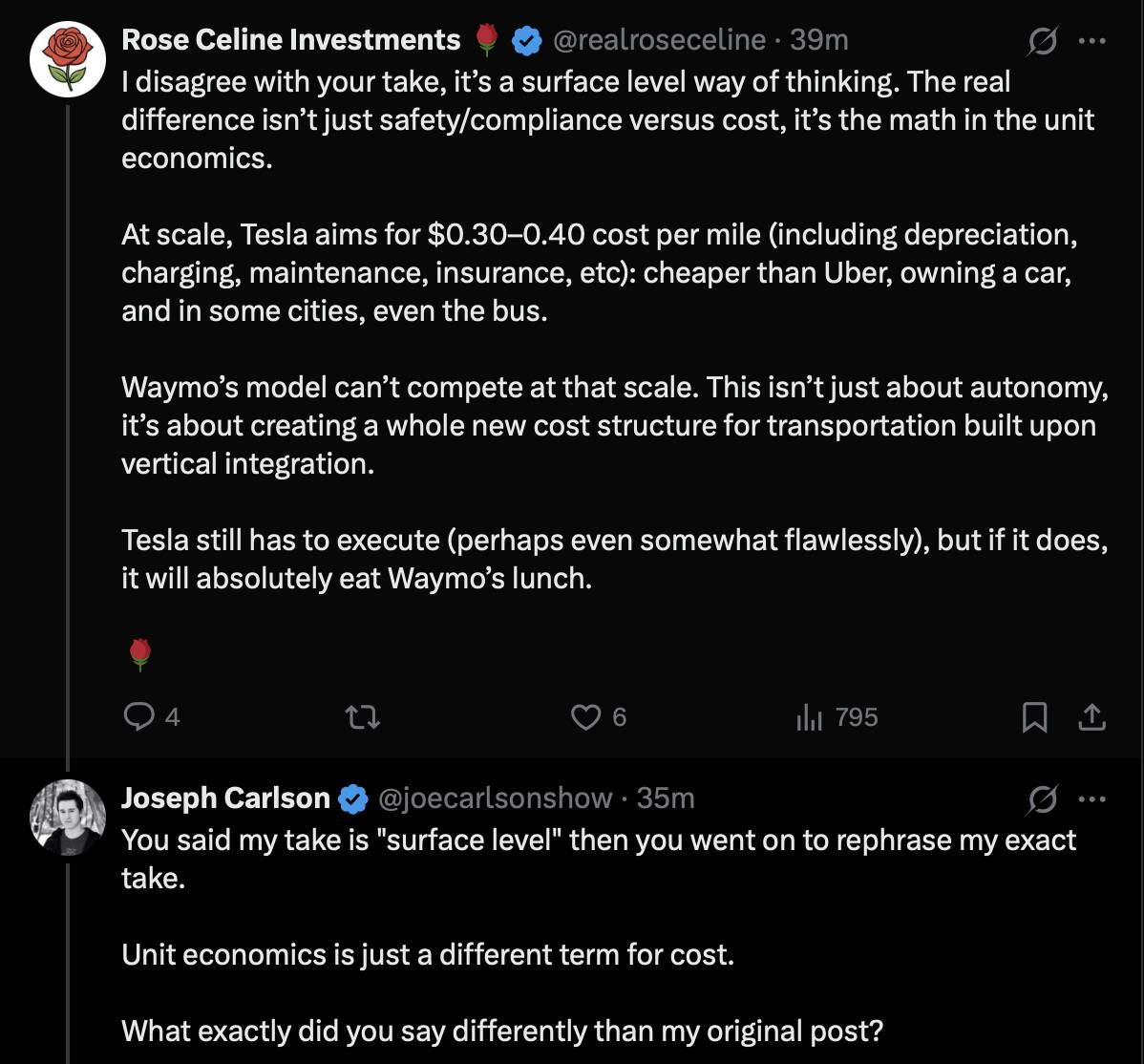This screenshot has width=1144, height=1064.
Task: Open the Rose Celine Investments display name
Action: 291,39
